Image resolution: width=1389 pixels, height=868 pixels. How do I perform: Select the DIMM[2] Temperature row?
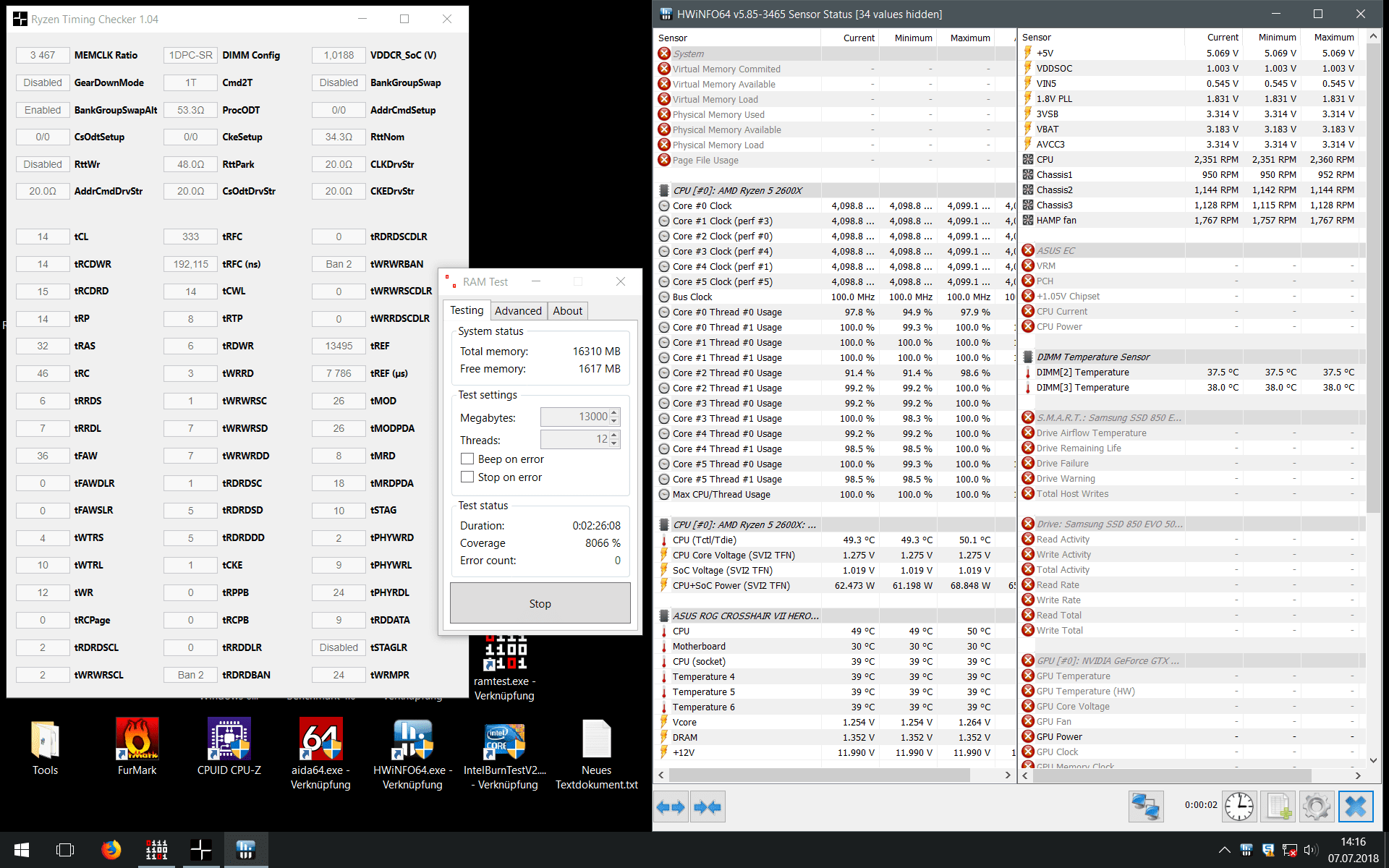(1192, 372)
